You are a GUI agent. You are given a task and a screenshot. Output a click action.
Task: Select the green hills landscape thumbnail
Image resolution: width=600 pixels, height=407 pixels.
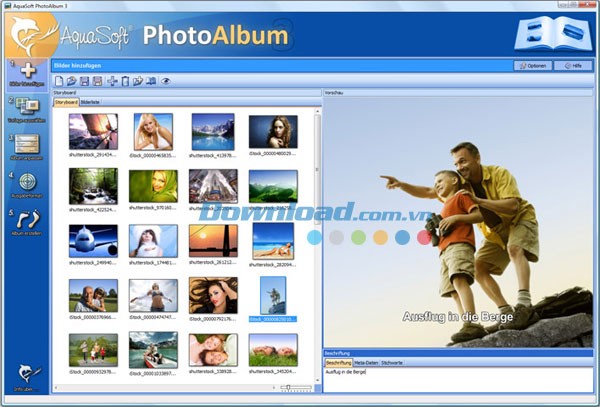point(273,186)
